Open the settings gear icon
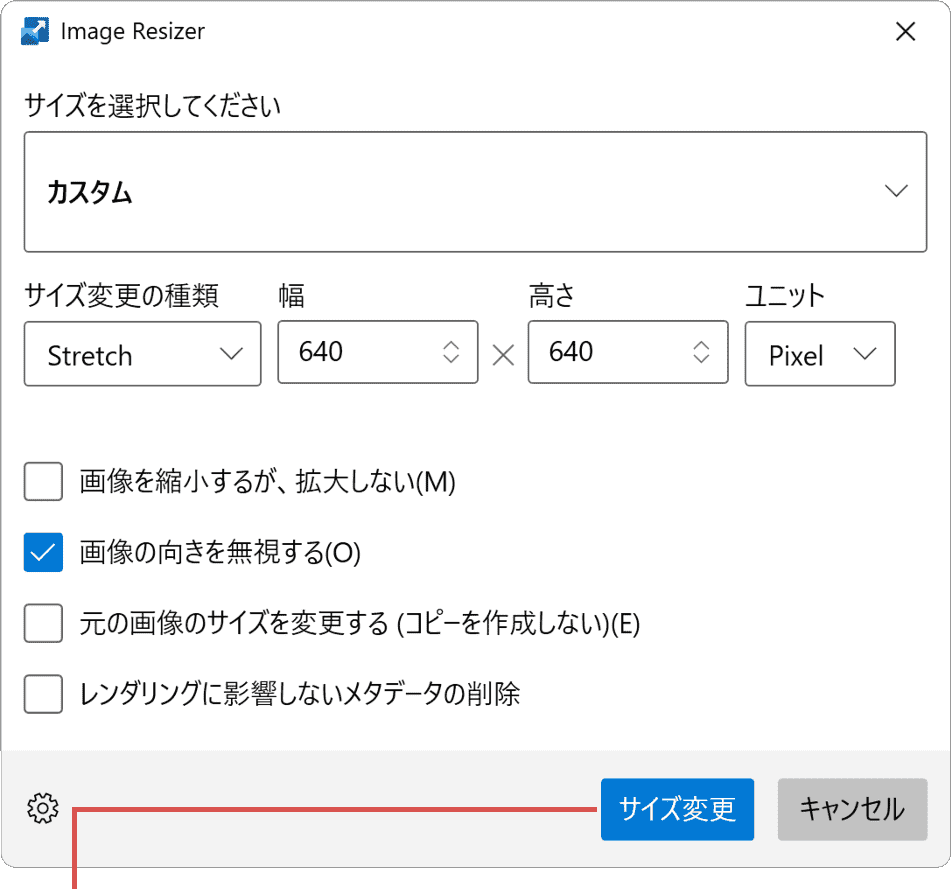Screen dimensions: 952x889 (42, 808)
